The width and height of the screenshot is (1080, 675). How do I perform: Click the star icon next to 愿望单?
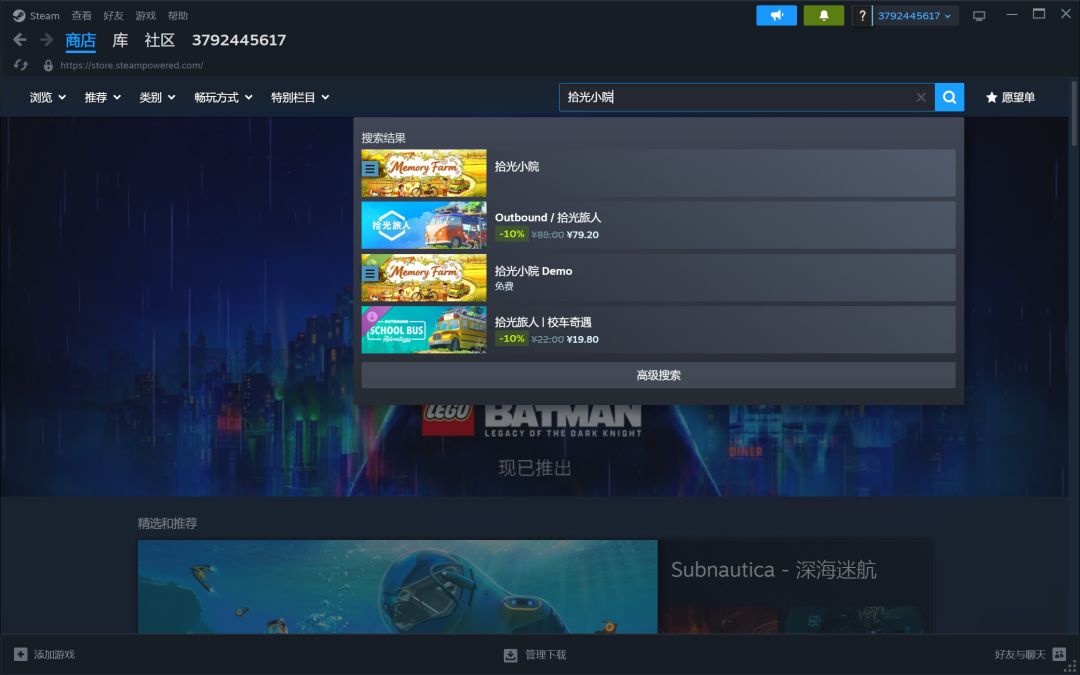coord(991,97)
